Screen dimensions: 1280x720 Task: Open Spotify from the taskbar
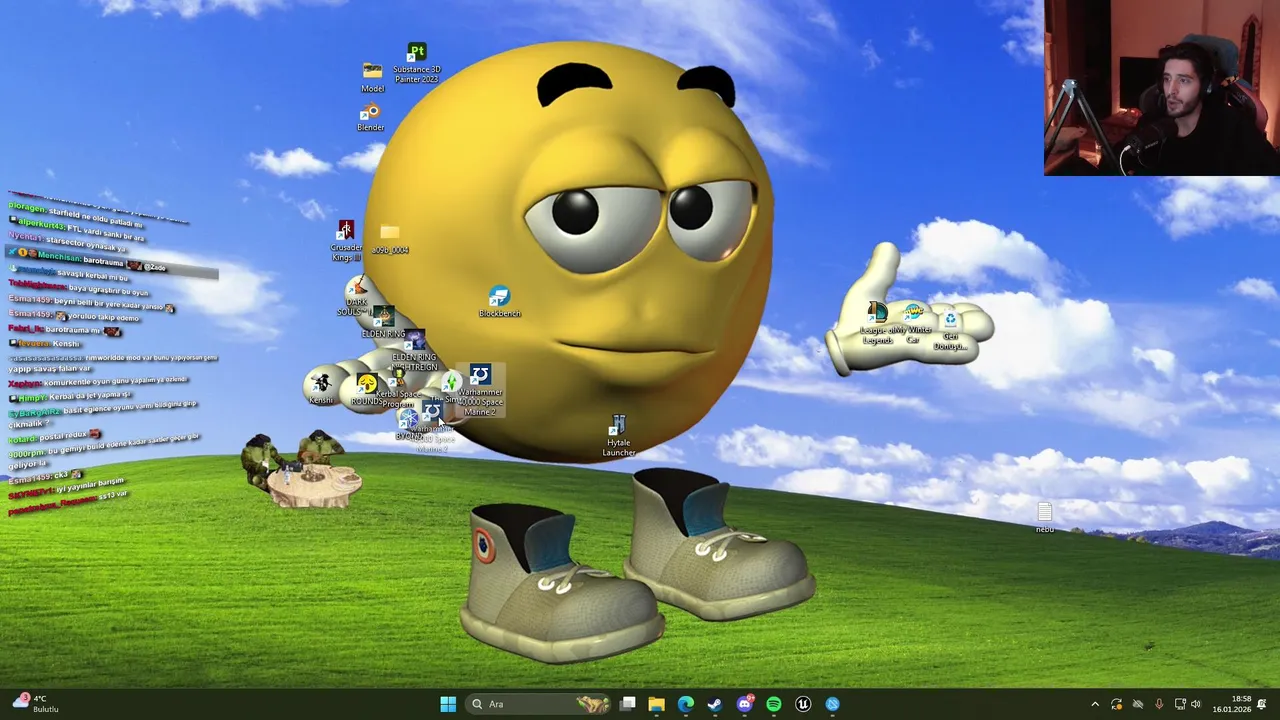click(x=773, y=704)
